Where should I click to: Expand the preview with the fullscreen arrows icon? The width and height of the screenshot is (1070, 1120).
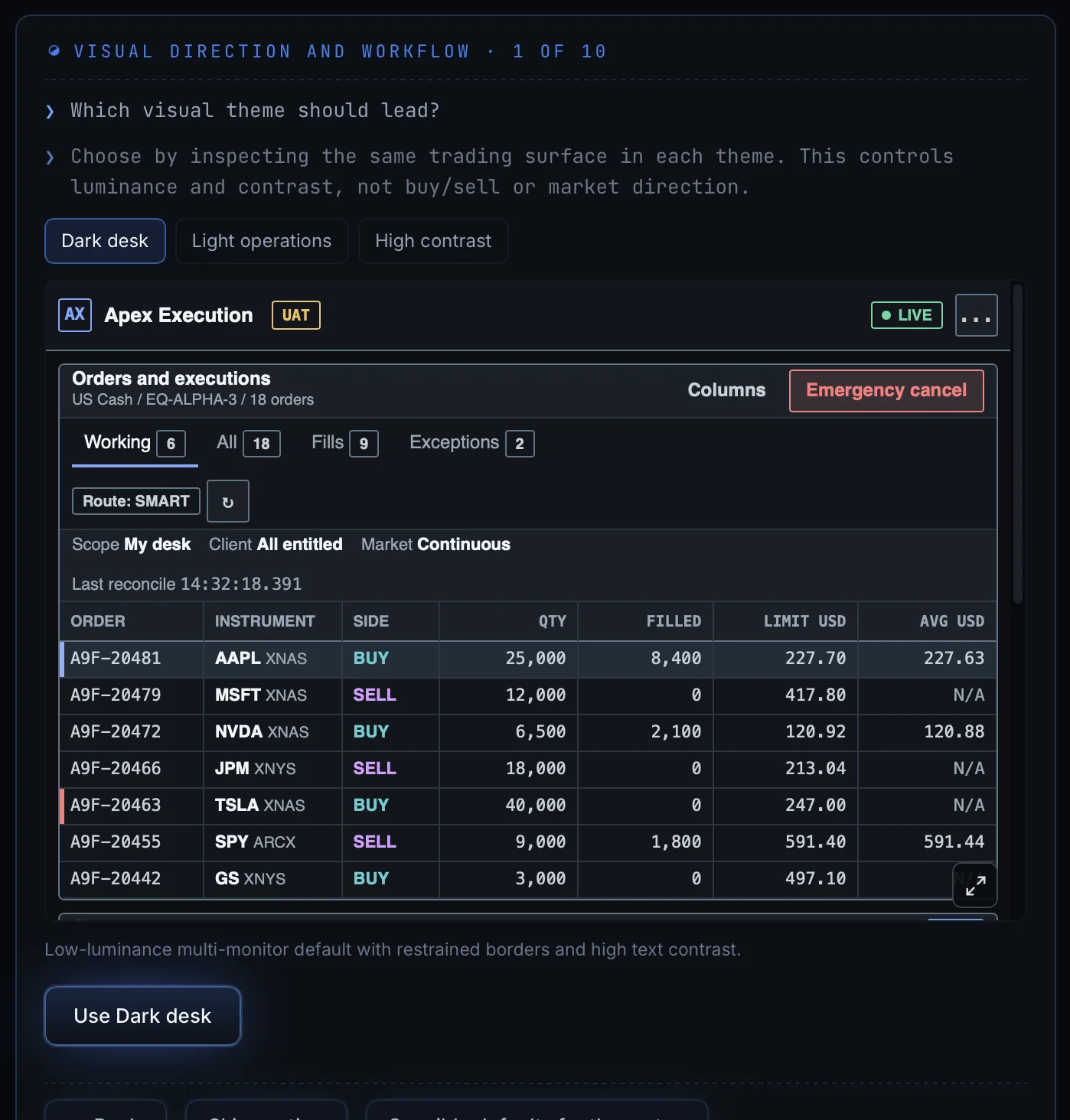pos(975,885)
